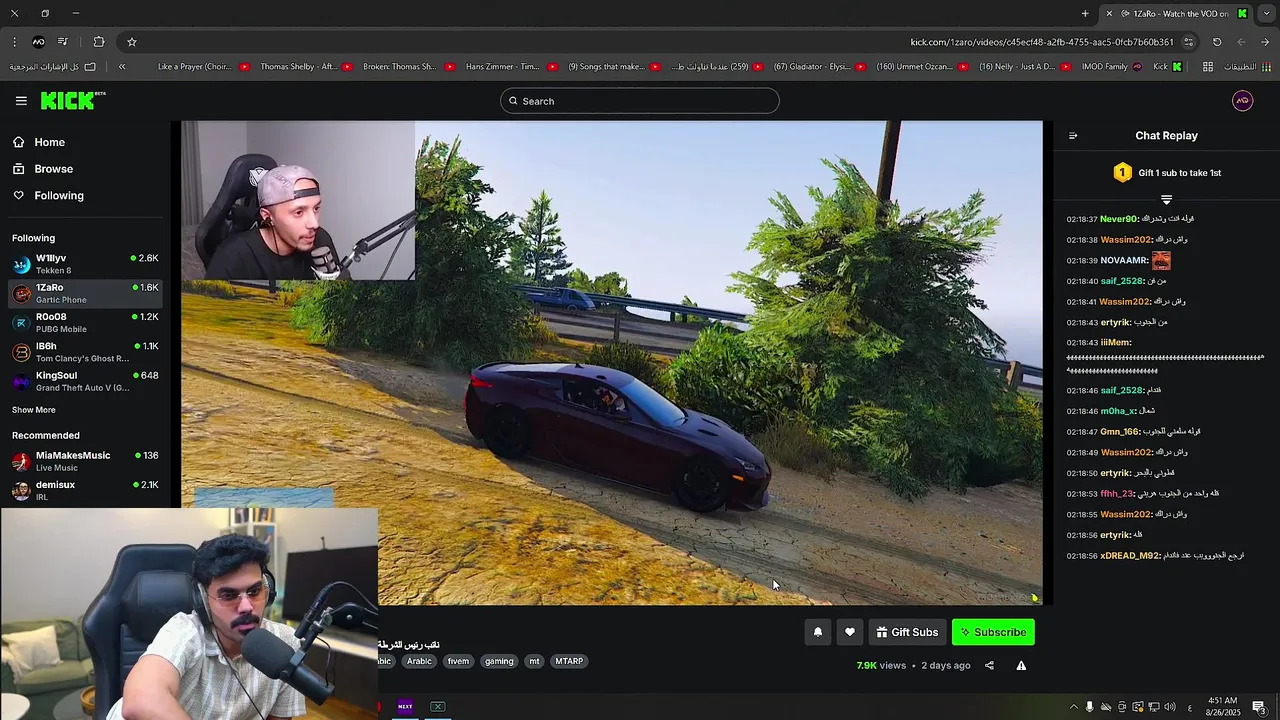Open the NEXT app in taskbar
This screenshot has height=720, width=1280.
pos(405,707)
